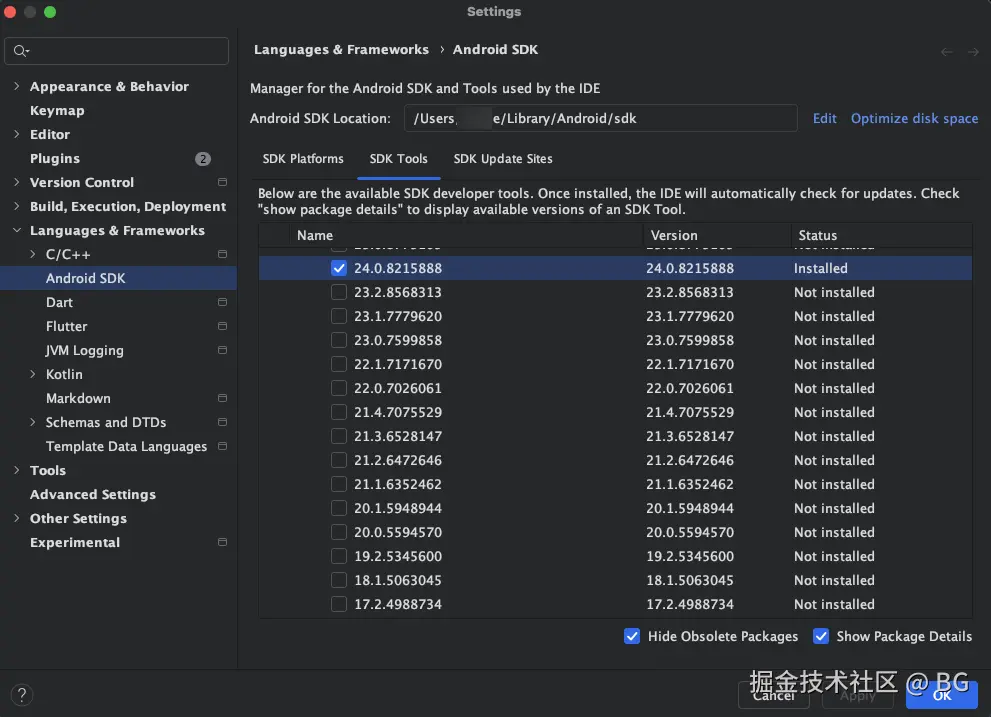The image size is (991, 717).
Task: Click the update badge showing 2 next to Plugins
Action: coord(203,158)
